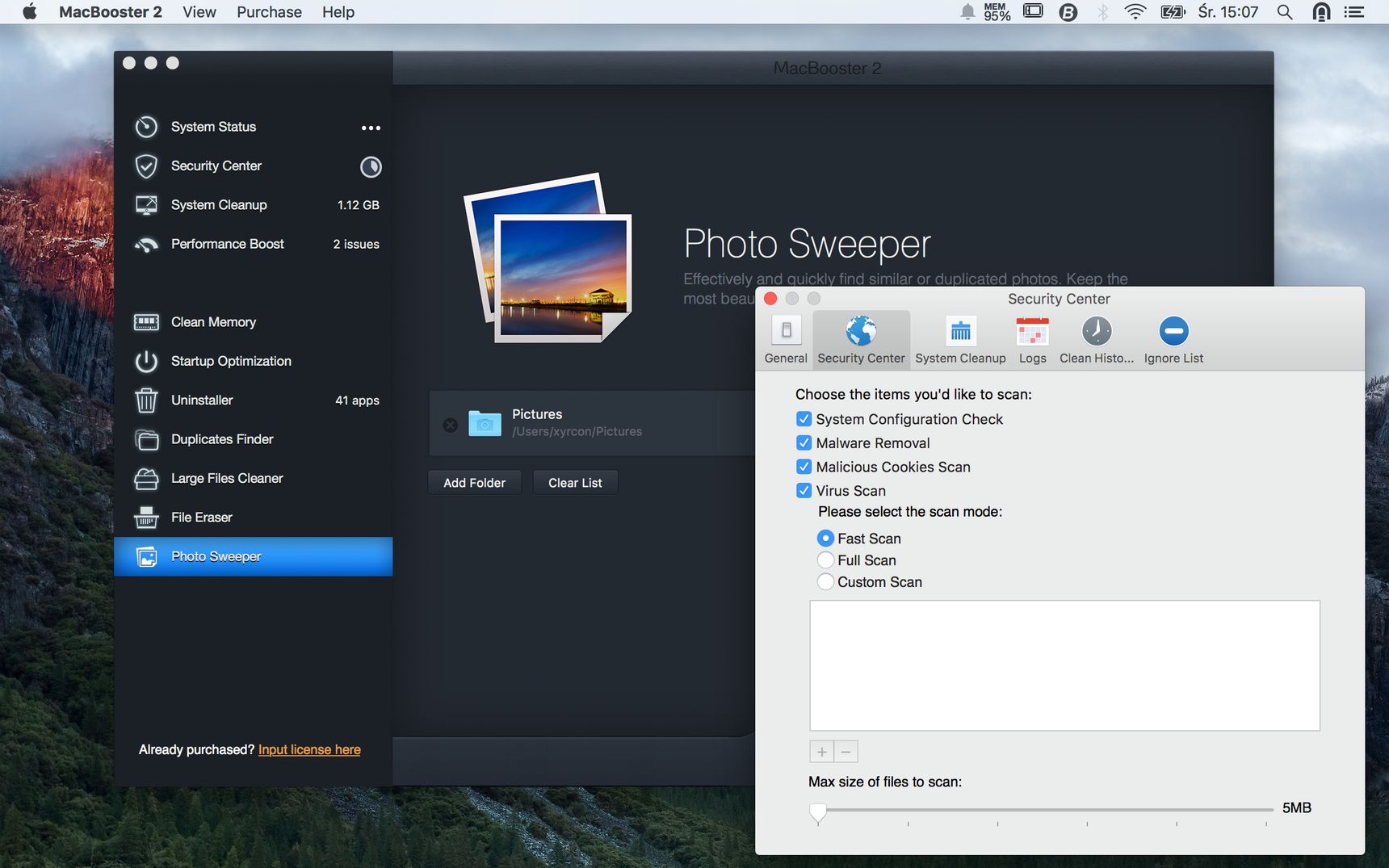This screenshot has height=868, width=1389.
Task: Click the clock indicator beside Security Center
Action: tap(371, 167)
